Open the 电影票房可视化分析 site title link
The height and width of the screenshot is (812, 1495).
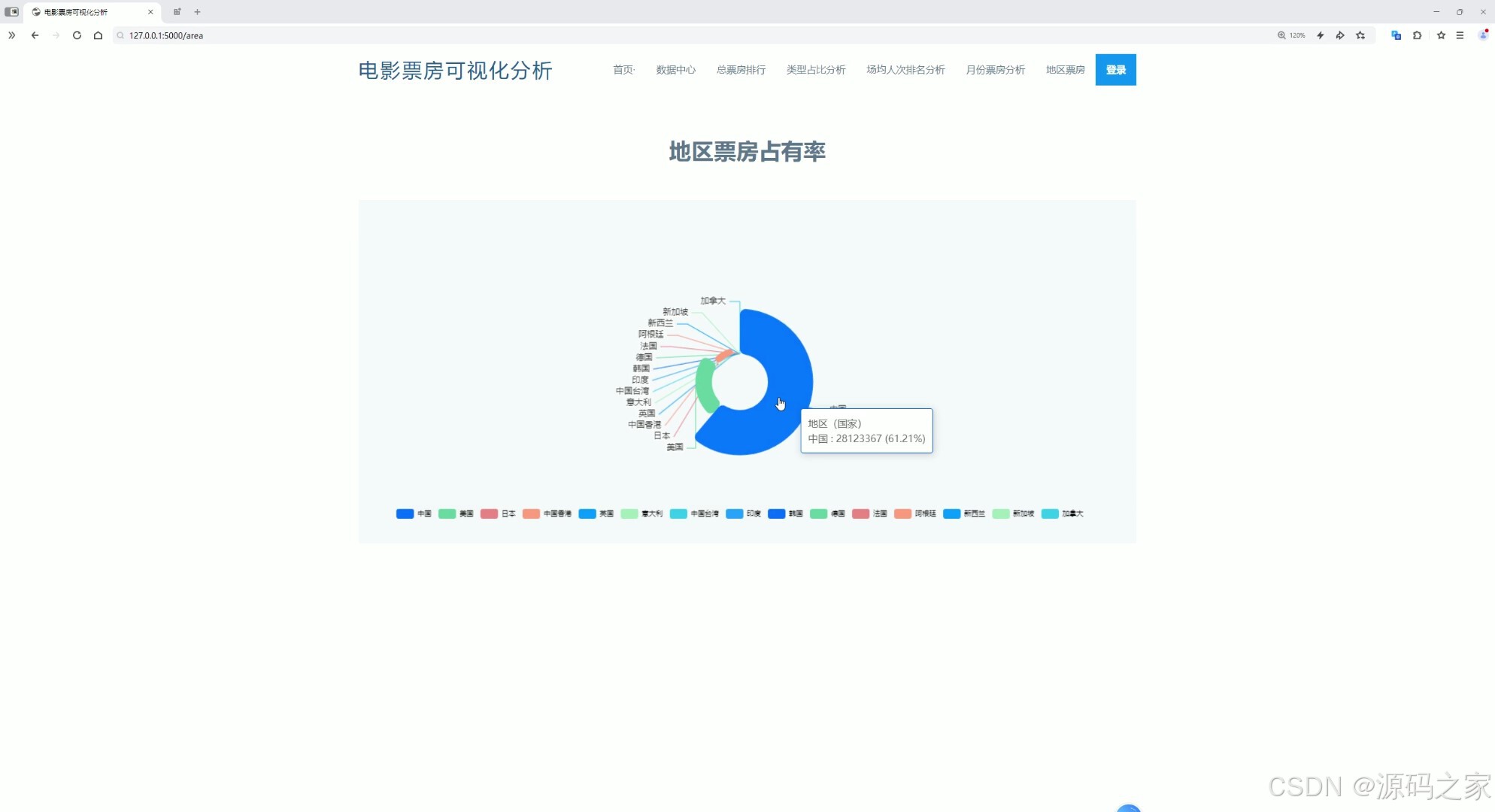[454, 71]
